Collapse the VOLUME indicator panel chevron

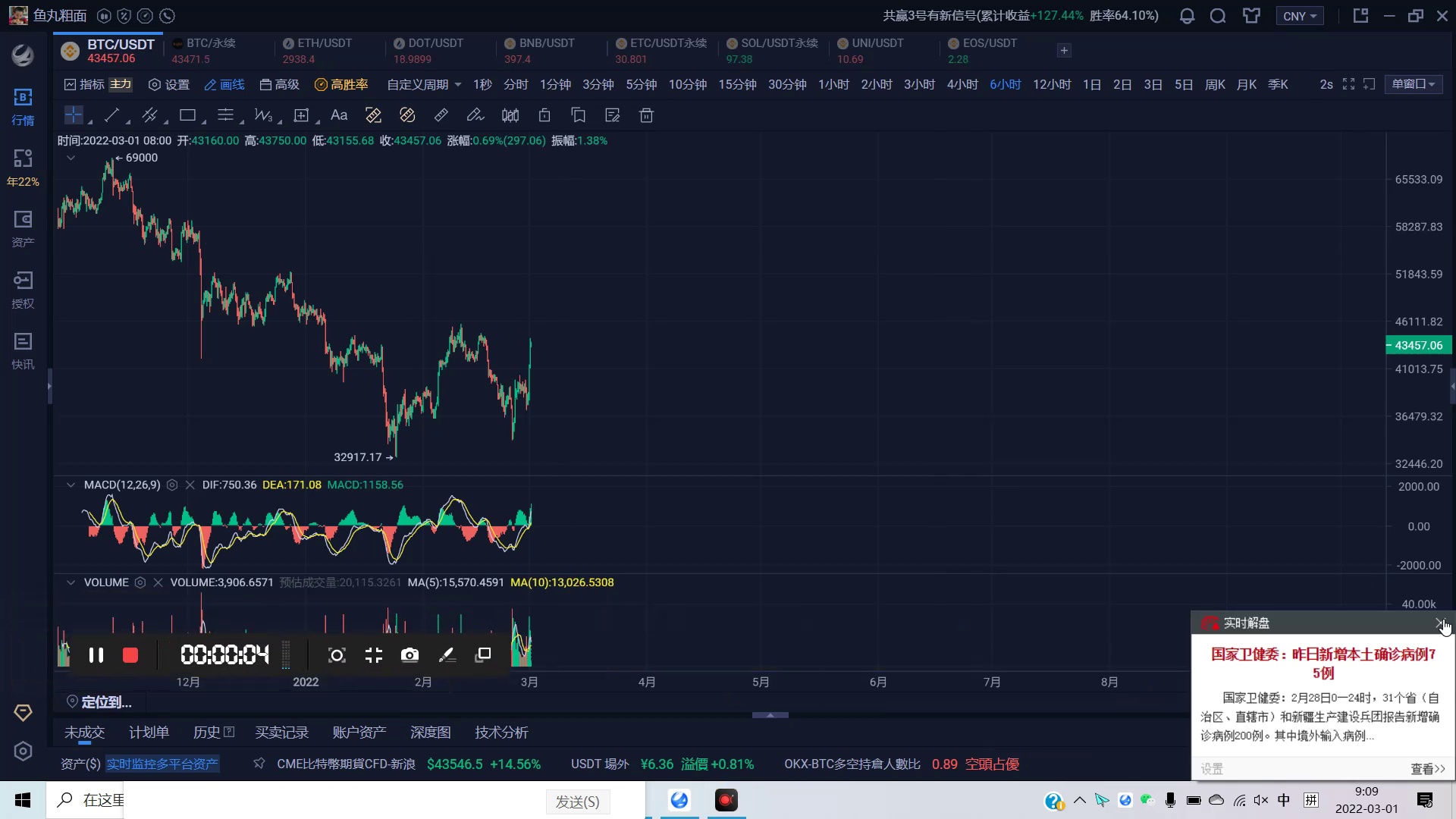click(71, 582)
